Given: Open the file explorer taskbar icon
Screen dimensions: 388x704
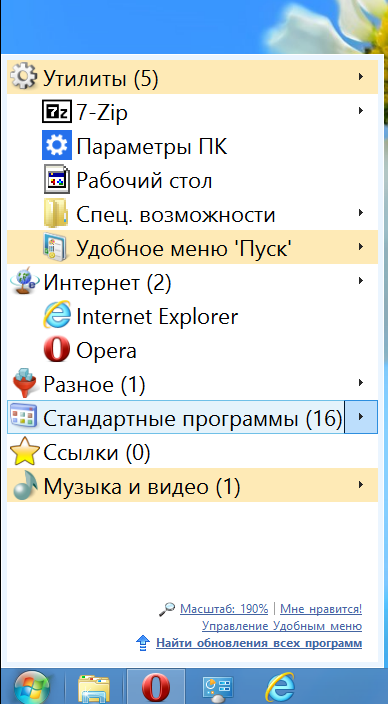Looking at the screenshot, I should pos(94,687).
